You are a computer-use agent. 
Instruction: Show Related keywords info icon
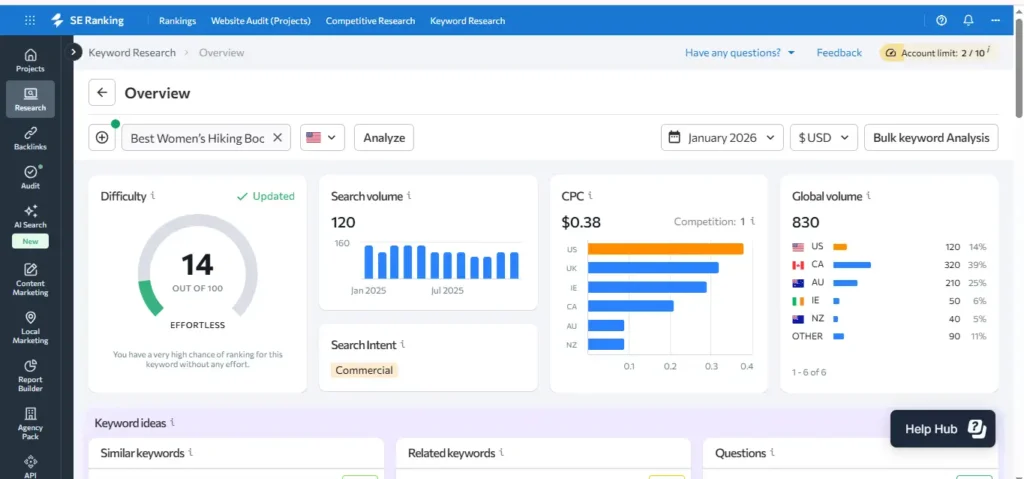(502, 452)
